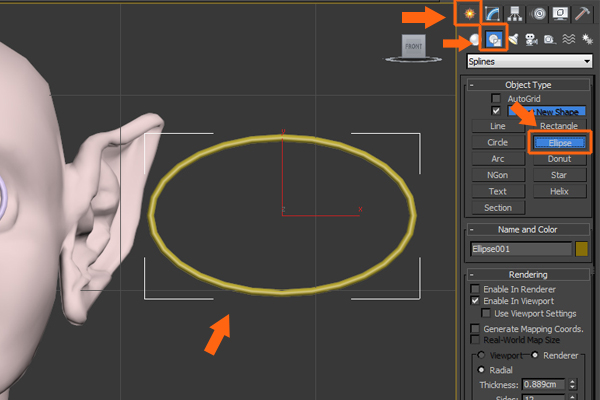Choose the Text spline button
Screen dimensions: 600x400
click(498, 191)
